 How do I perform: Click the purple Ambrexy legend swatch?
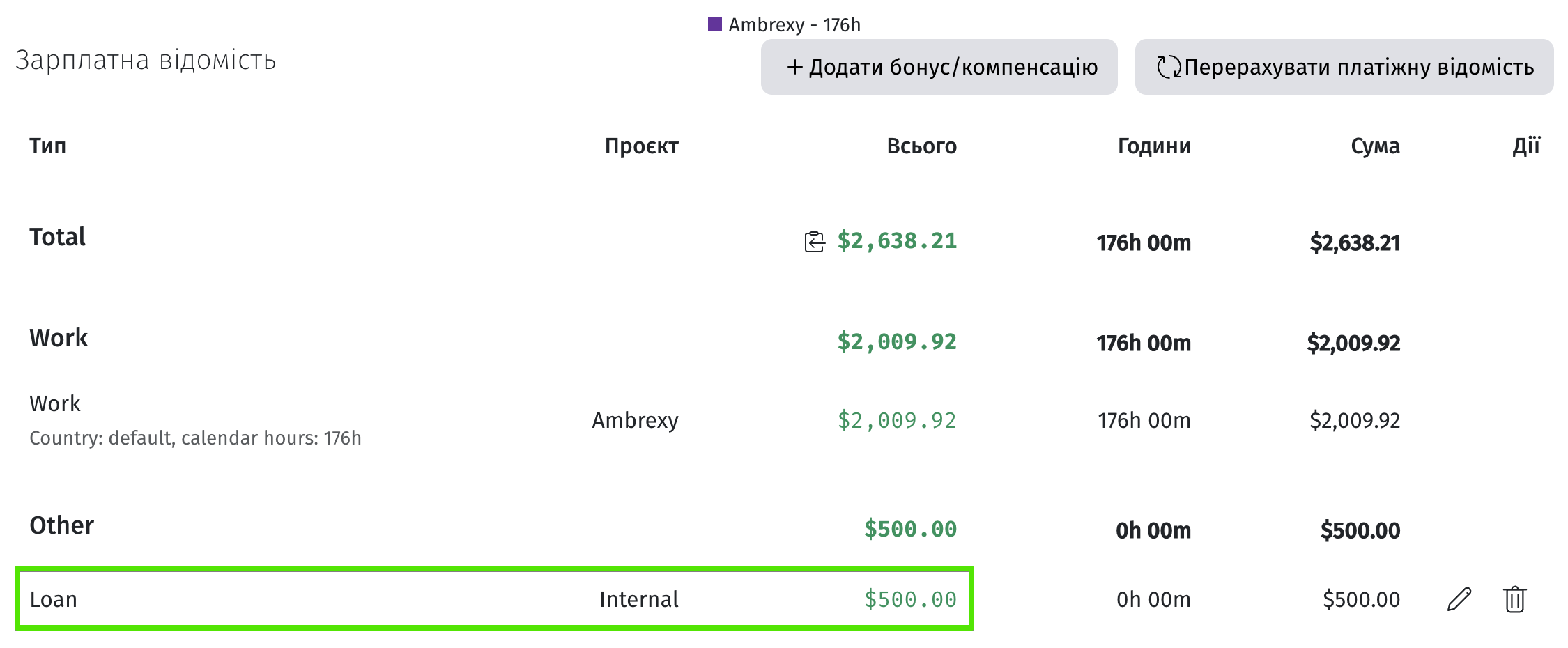tap(714, 25)
